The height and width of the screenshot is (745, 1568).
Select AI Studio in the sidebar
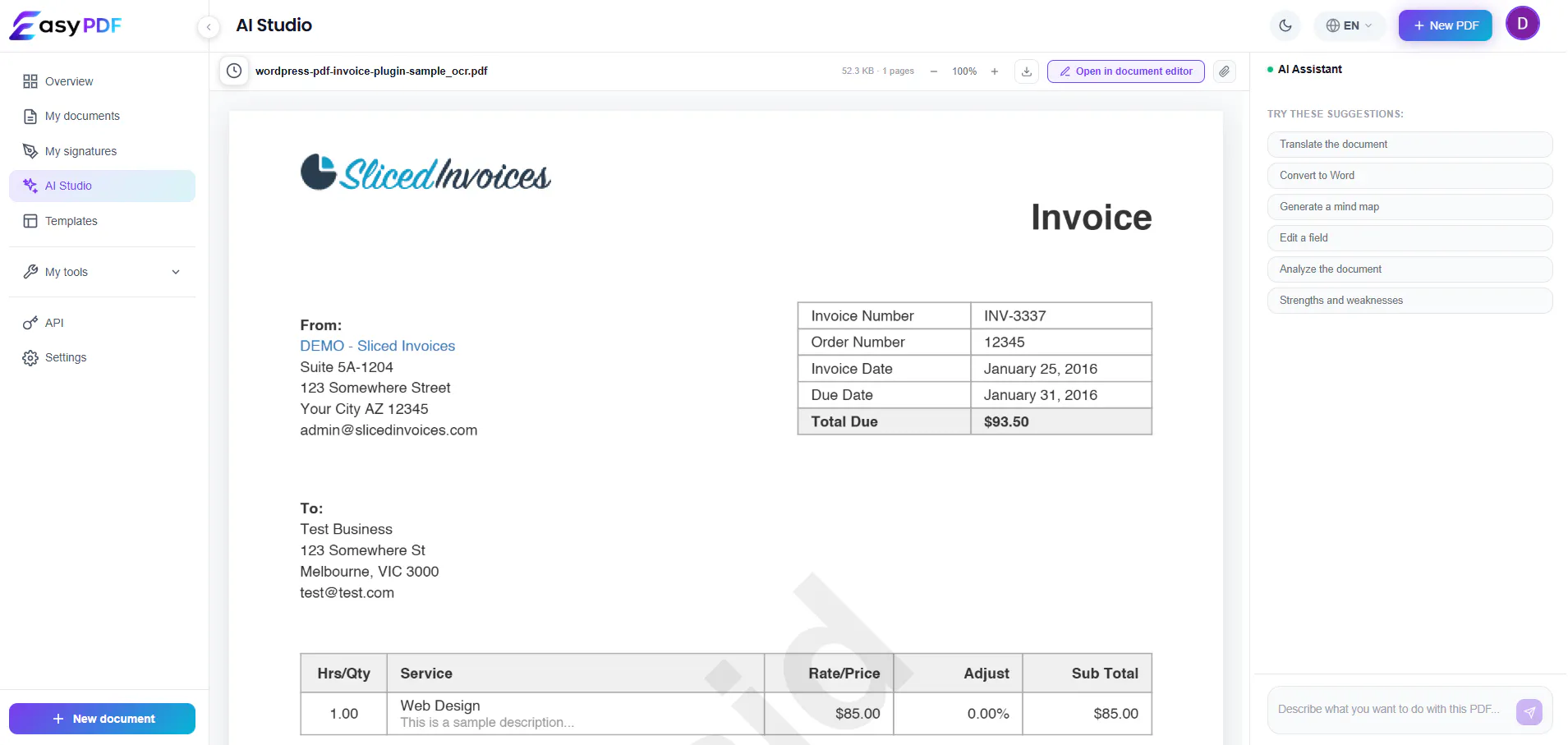tap(102, 186)
